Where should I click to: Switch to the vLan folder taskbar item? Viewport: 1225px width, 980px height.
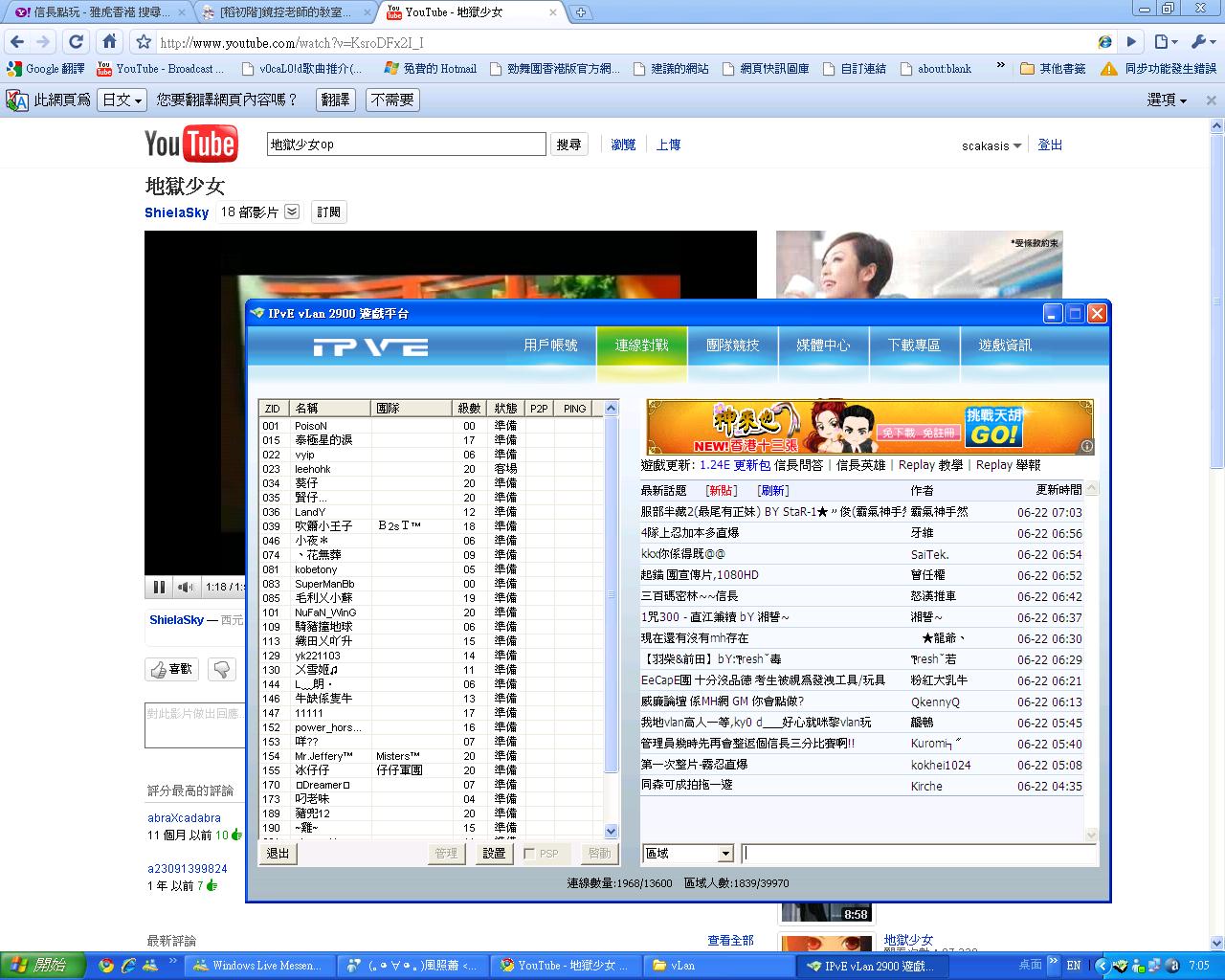[718, 966]
